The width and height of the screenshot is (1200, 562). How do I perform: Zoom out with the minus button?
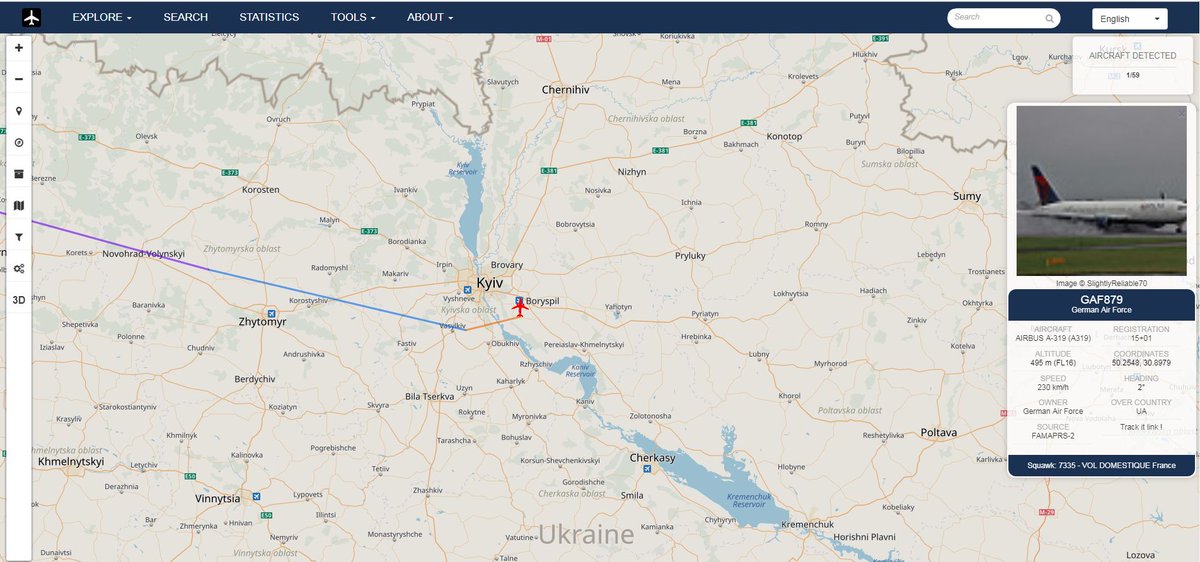tap(19, 79)
